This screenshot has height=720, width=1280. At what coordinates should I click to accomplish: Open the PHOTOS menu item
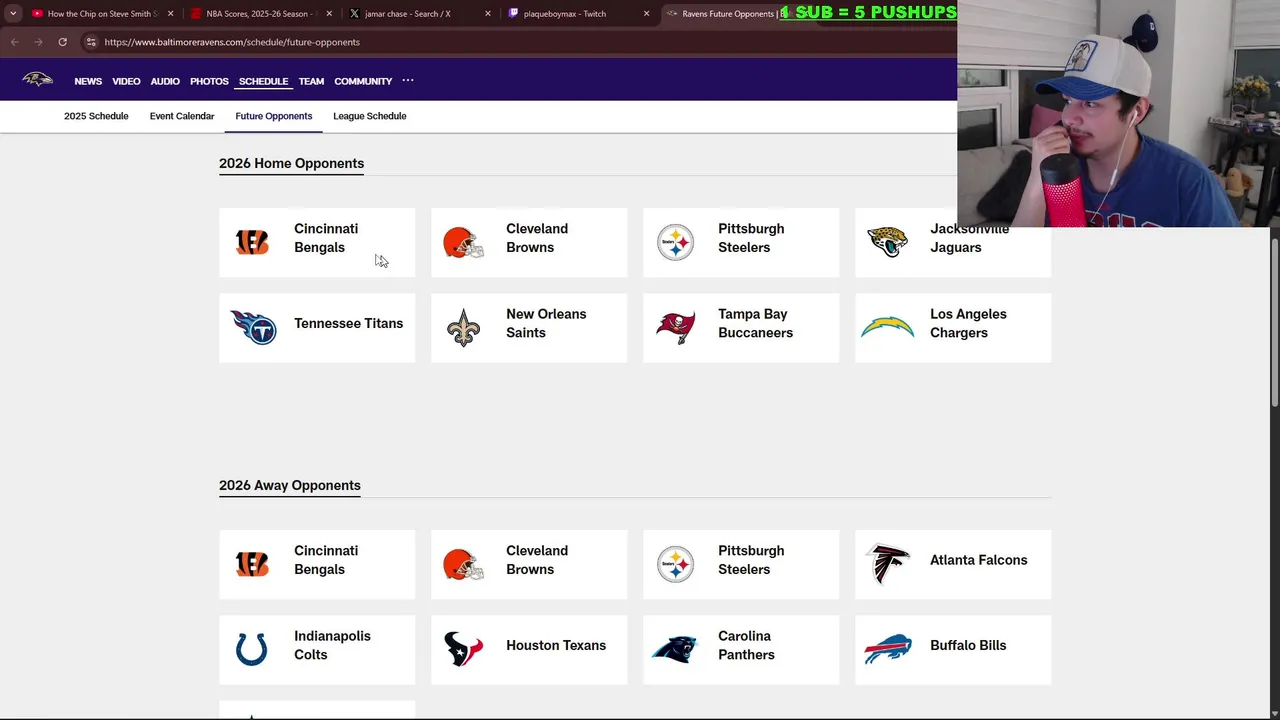209,81
